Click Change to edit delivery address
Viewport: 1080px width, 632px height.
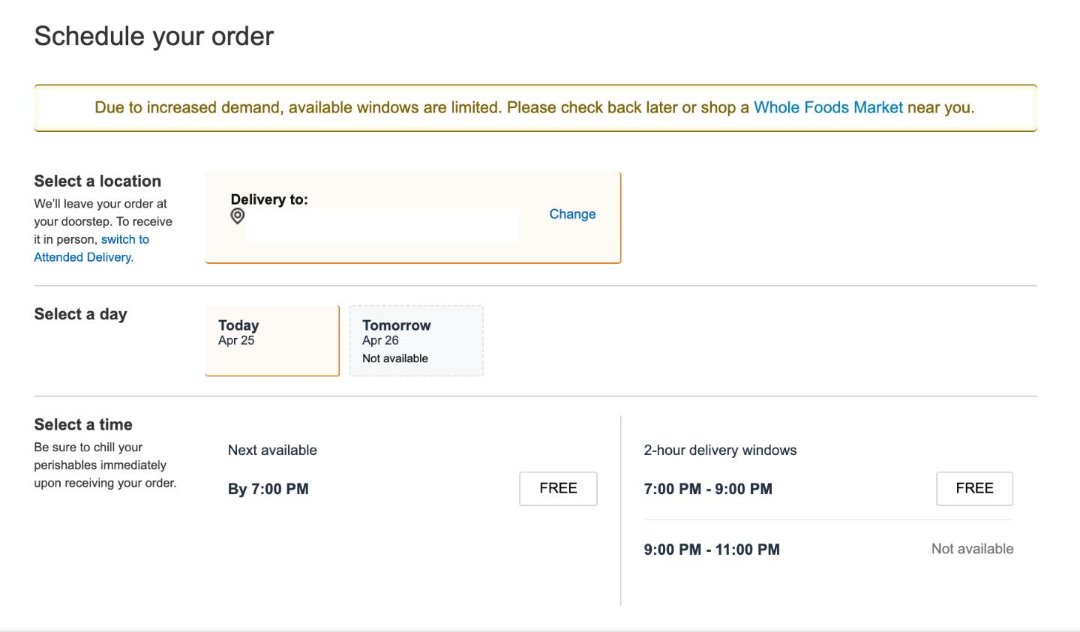[x=572, y=214]
